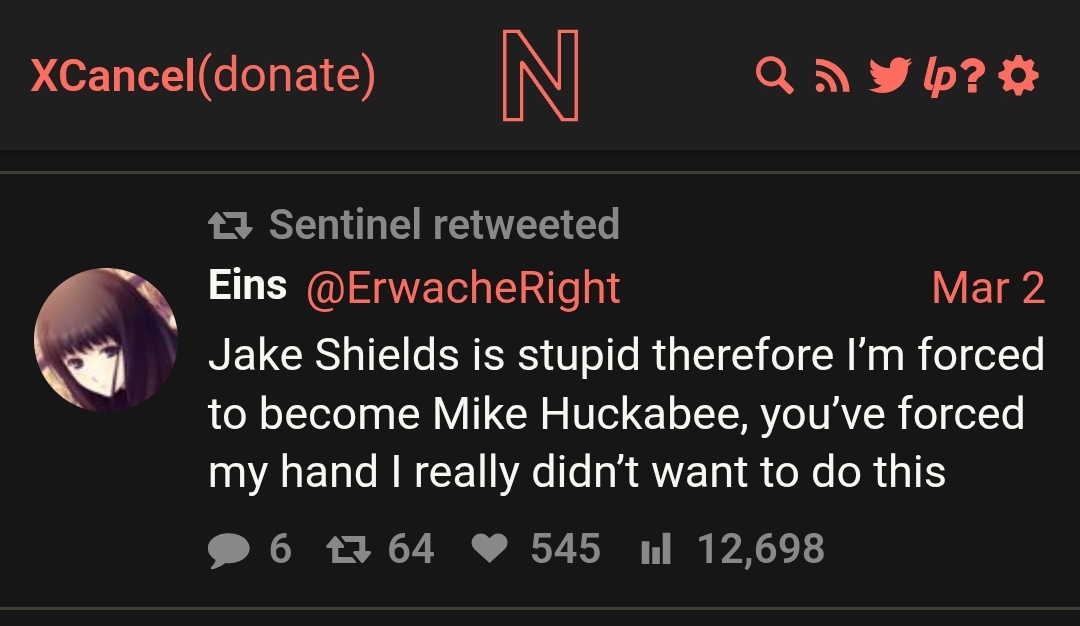Click the heart icon beside 545
The width and height of the screenshot is (1080, 626).
click(x=490, y=549)
